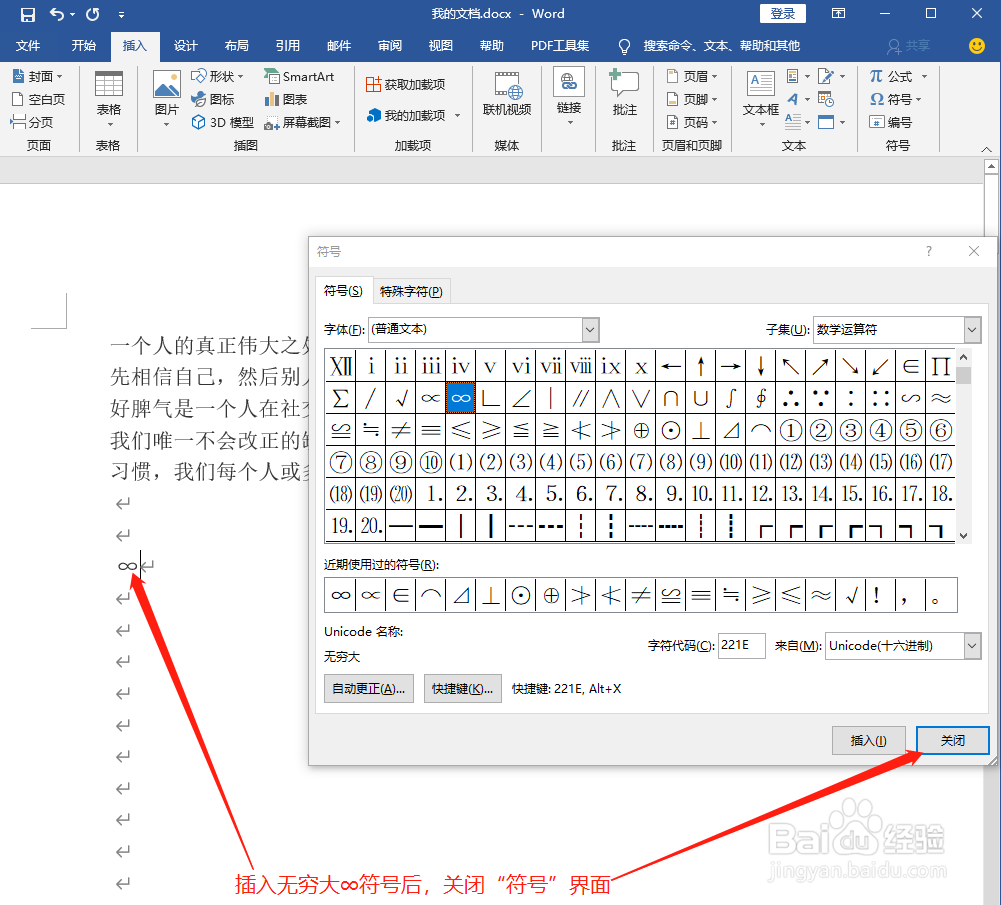
Task: Click the 关闭 button in symbol dialog
Action: click(x=952, y=741)
